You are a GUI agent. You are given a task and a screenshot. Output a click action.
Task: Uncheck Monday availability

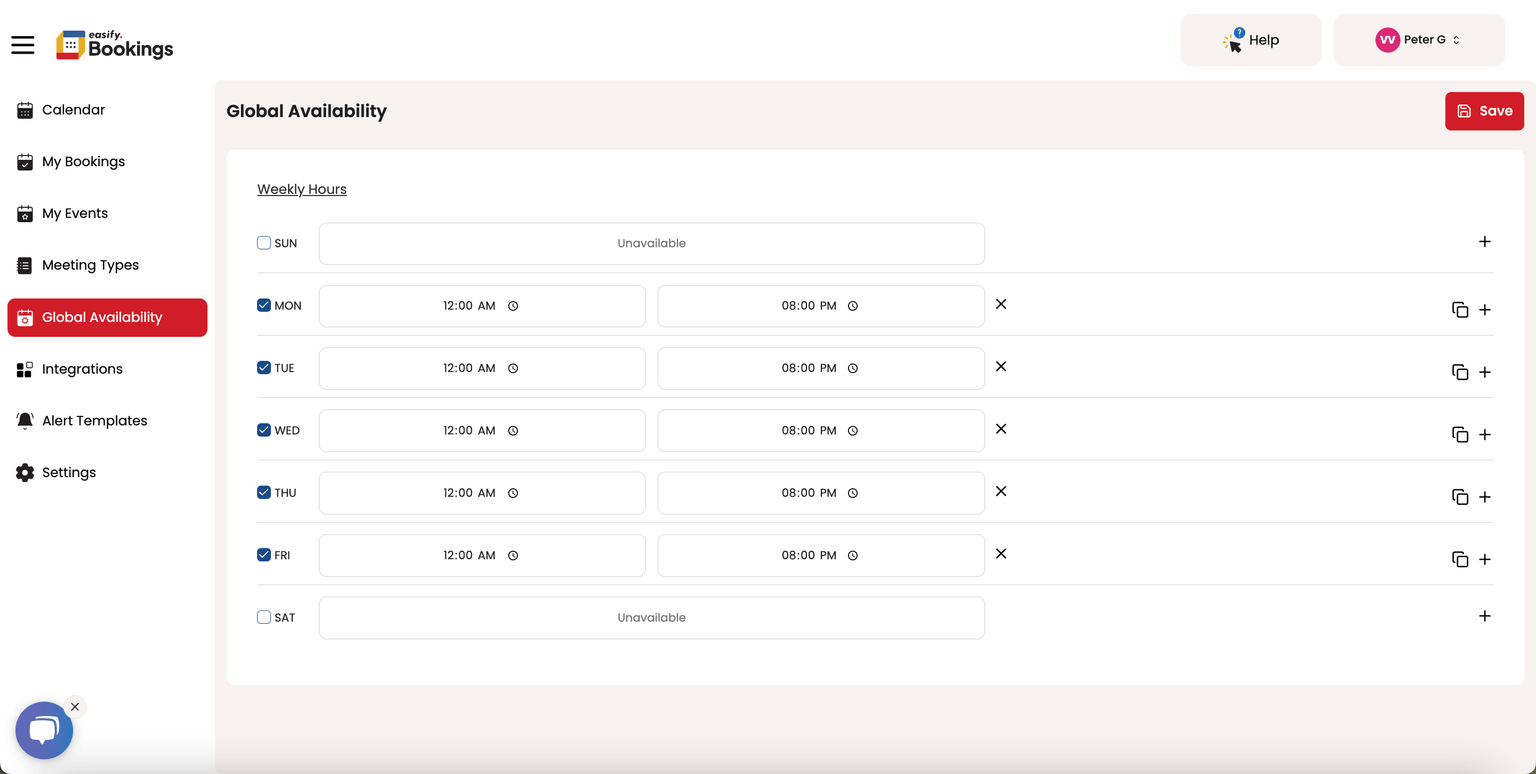(264, 305)
